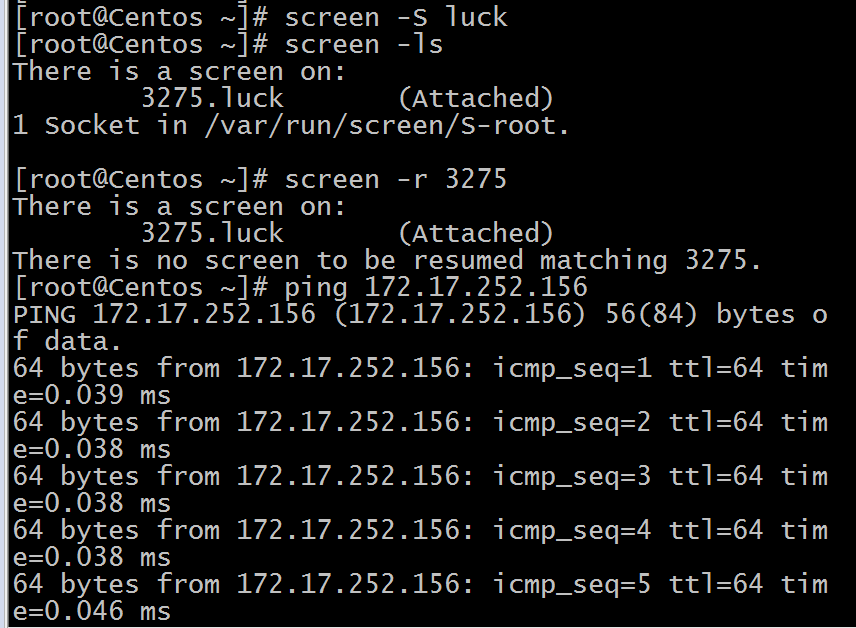Click the first '(Attached)' status text
This screenshot has height=628, width=856.
[475, 98]
